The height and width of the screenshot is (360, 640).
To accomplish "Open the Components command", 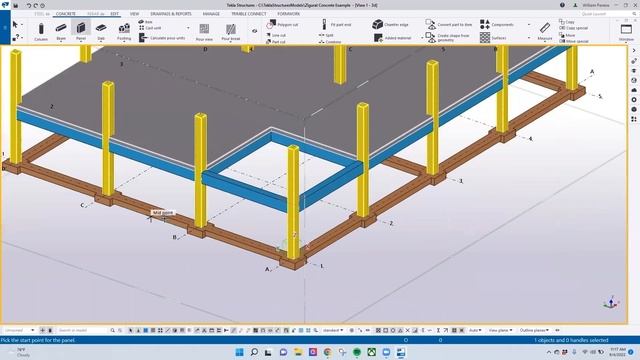I will click(x=497, y=24).
